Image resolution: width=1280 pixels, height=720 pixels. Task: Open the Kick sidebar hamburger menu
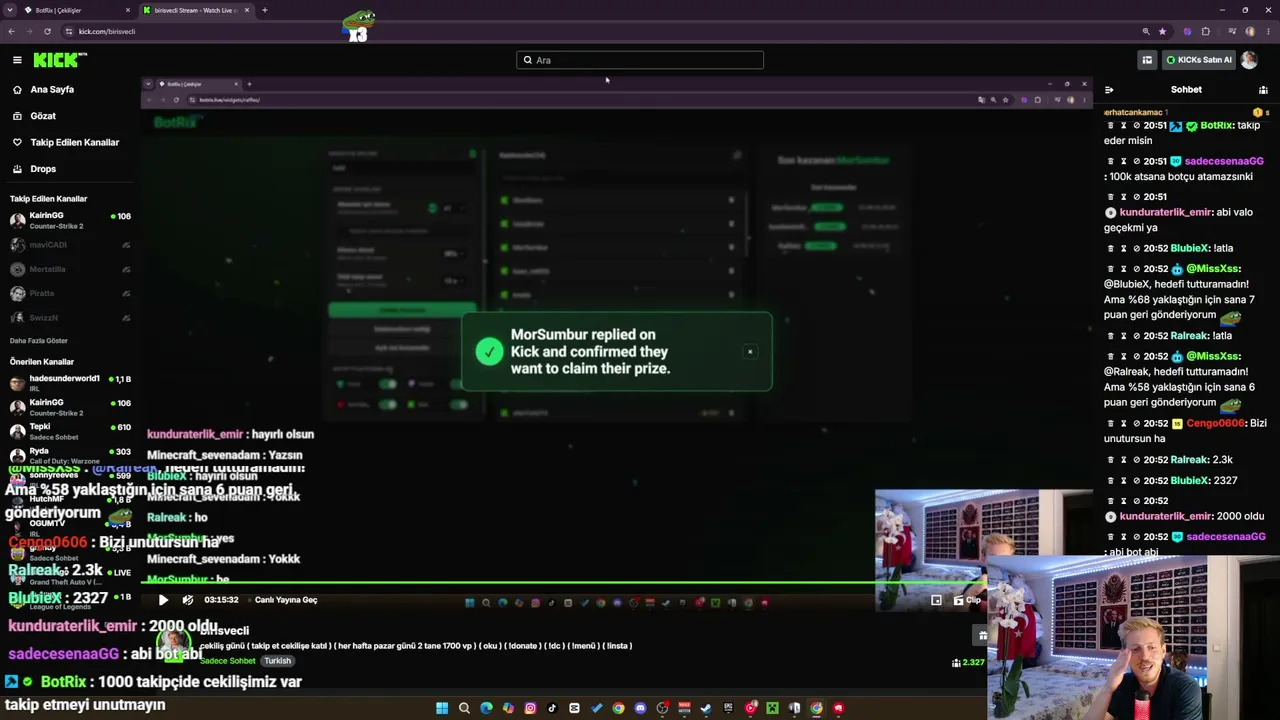click(x=17, y=60)
